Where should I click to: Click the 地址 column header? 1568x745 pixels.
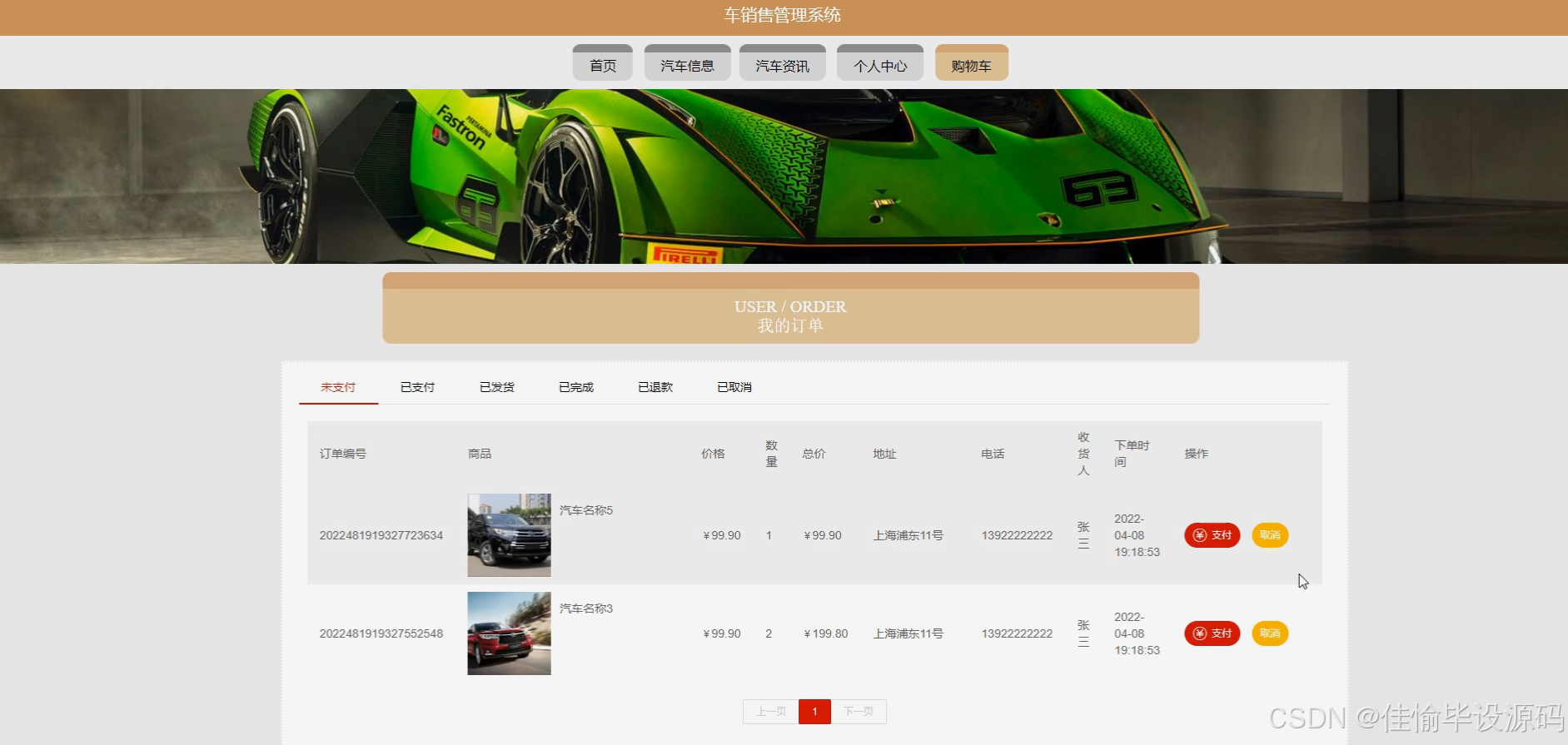point(884,454)
